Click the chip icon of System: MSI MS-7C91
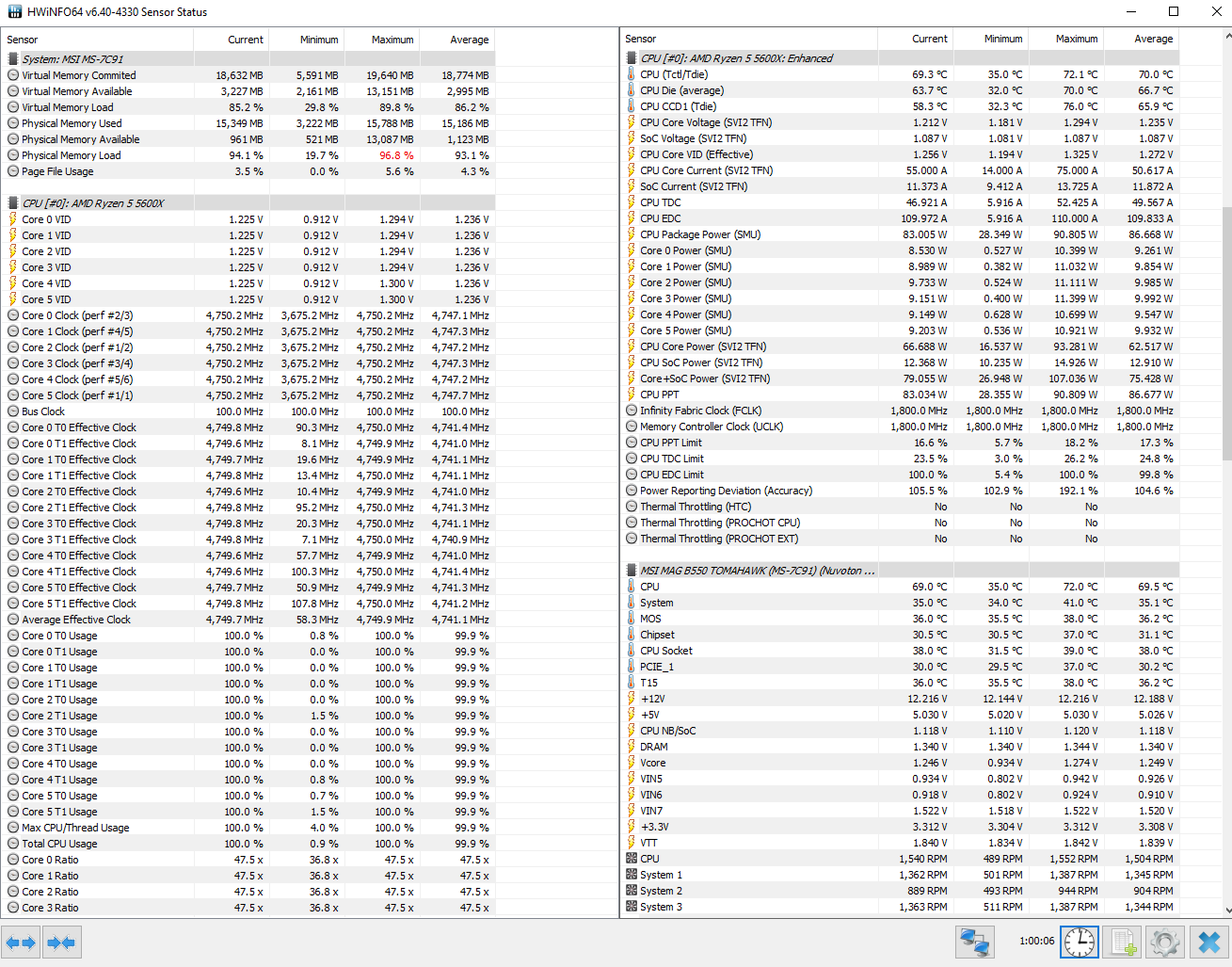This screenshot has height=967, width=1232. [13, 59]
